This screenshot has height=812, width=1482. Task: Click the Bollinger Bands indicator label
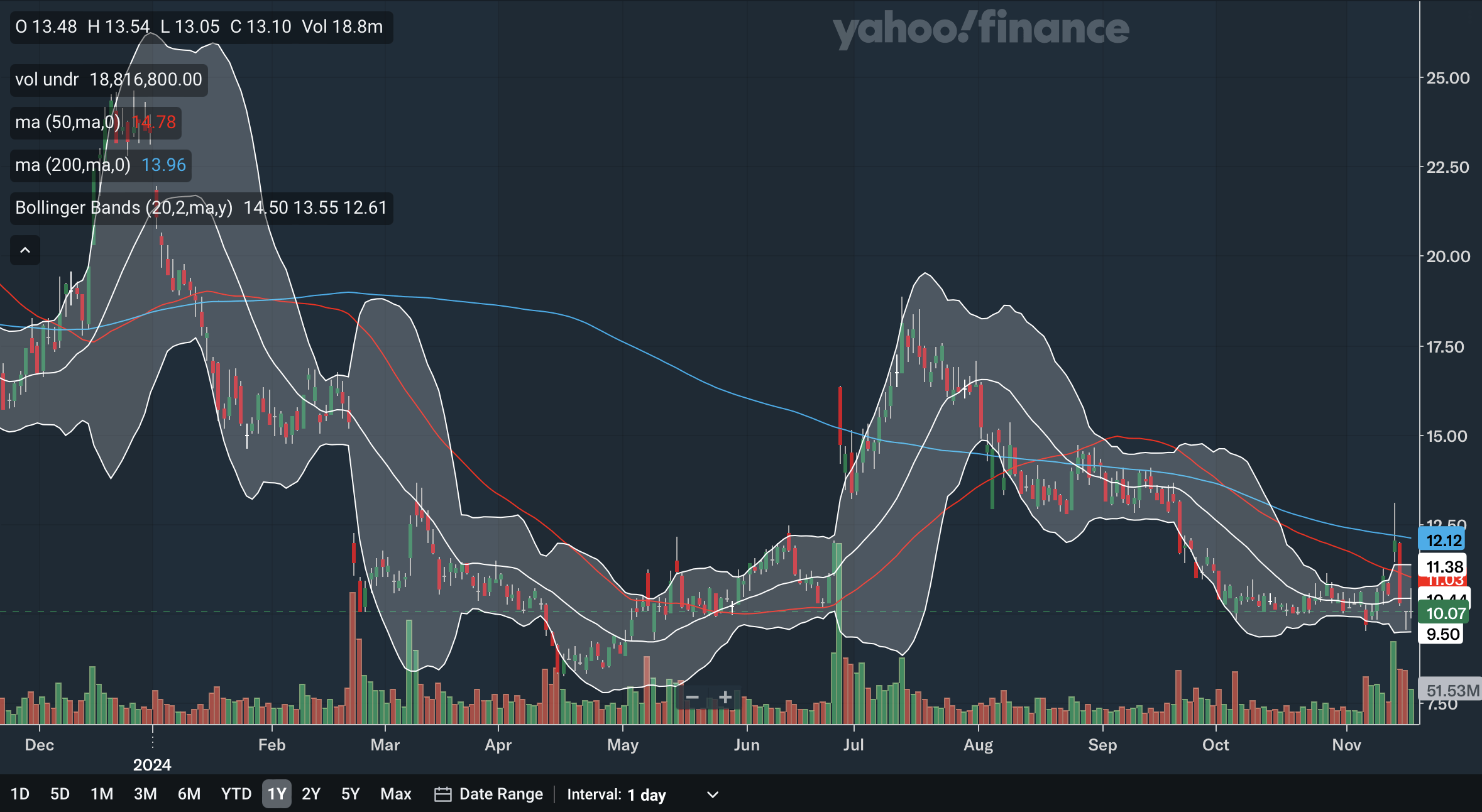point(124,208)
